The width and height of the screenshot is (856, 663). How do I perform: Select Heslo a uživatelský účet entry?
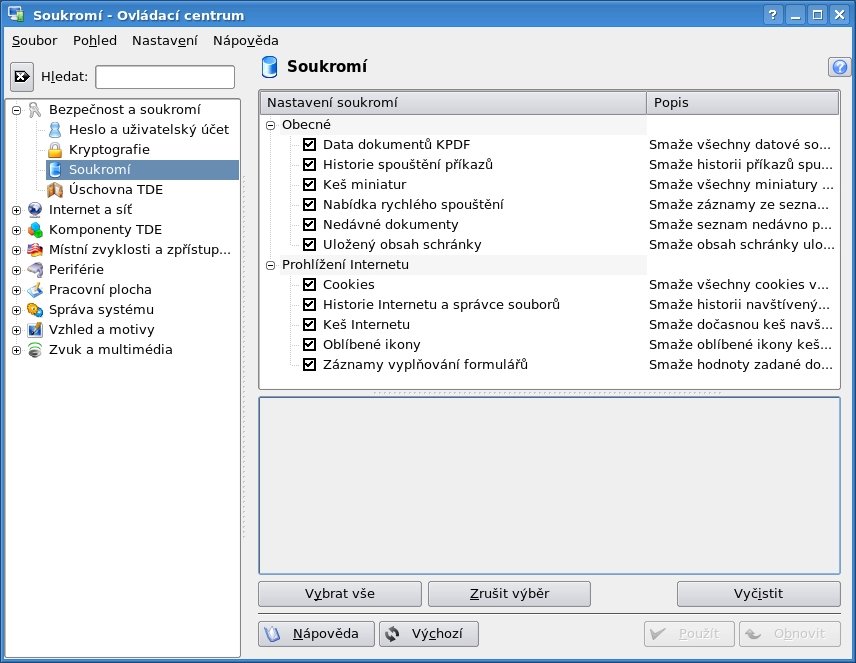(148, 130)
